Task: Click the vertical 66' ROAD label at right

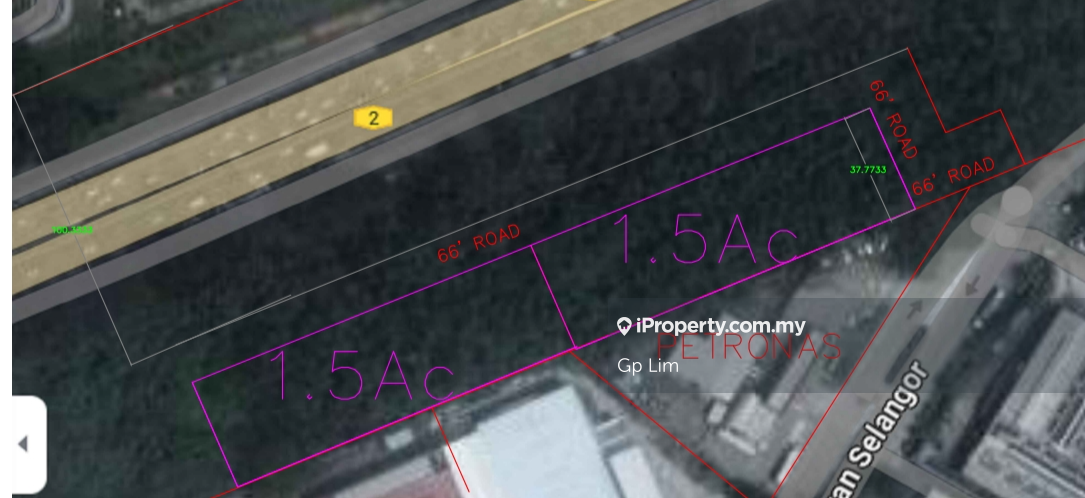Action: pos(893,120)
